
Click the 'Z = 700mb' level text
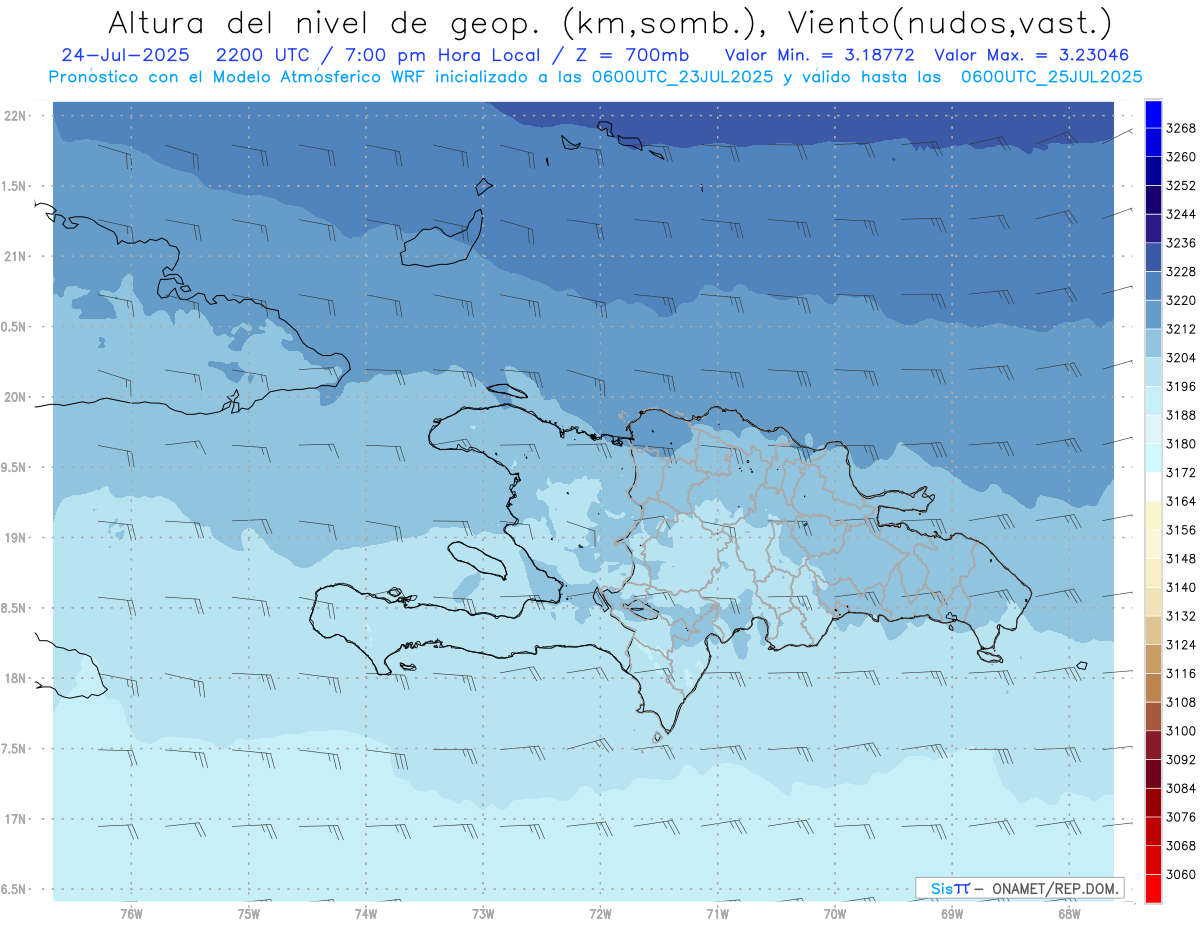[627, 55]
